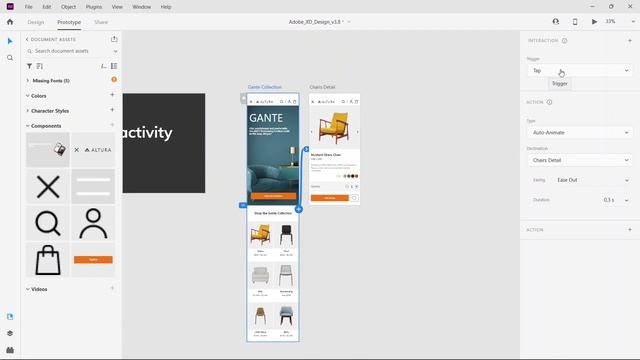Open the Edit menu
The width and height of the screenshot is (640, 360).
coord(47,7)
